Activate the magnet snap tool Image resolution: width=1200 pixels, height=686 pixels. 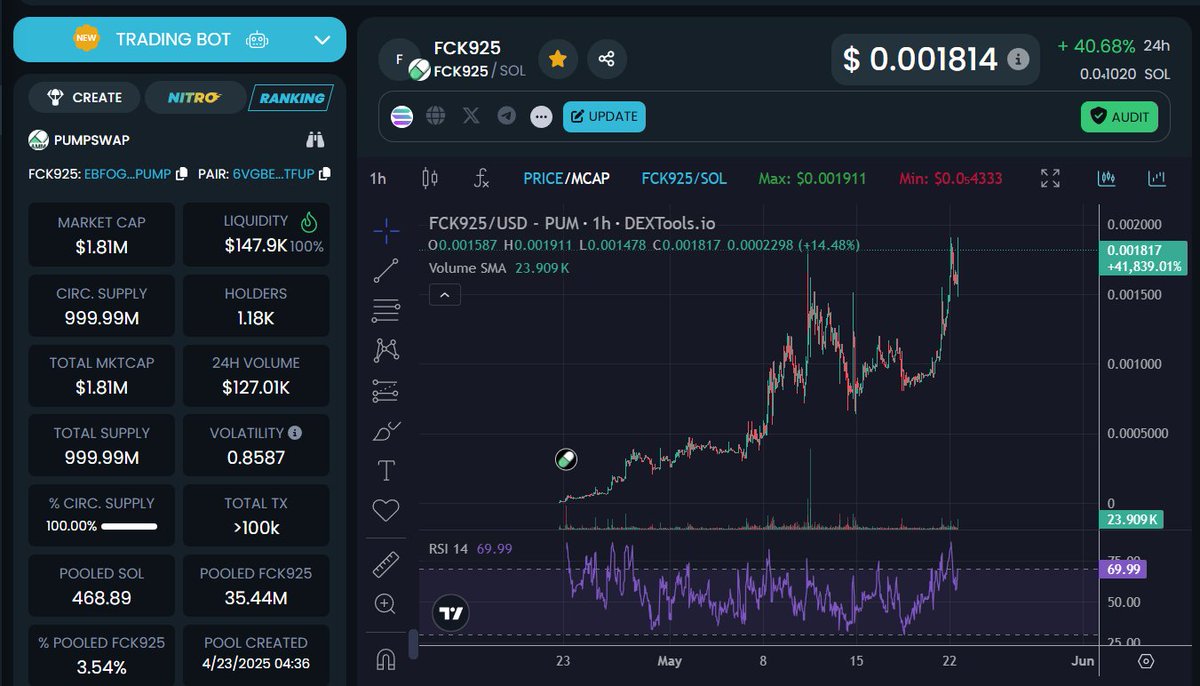tap(386, 658)
